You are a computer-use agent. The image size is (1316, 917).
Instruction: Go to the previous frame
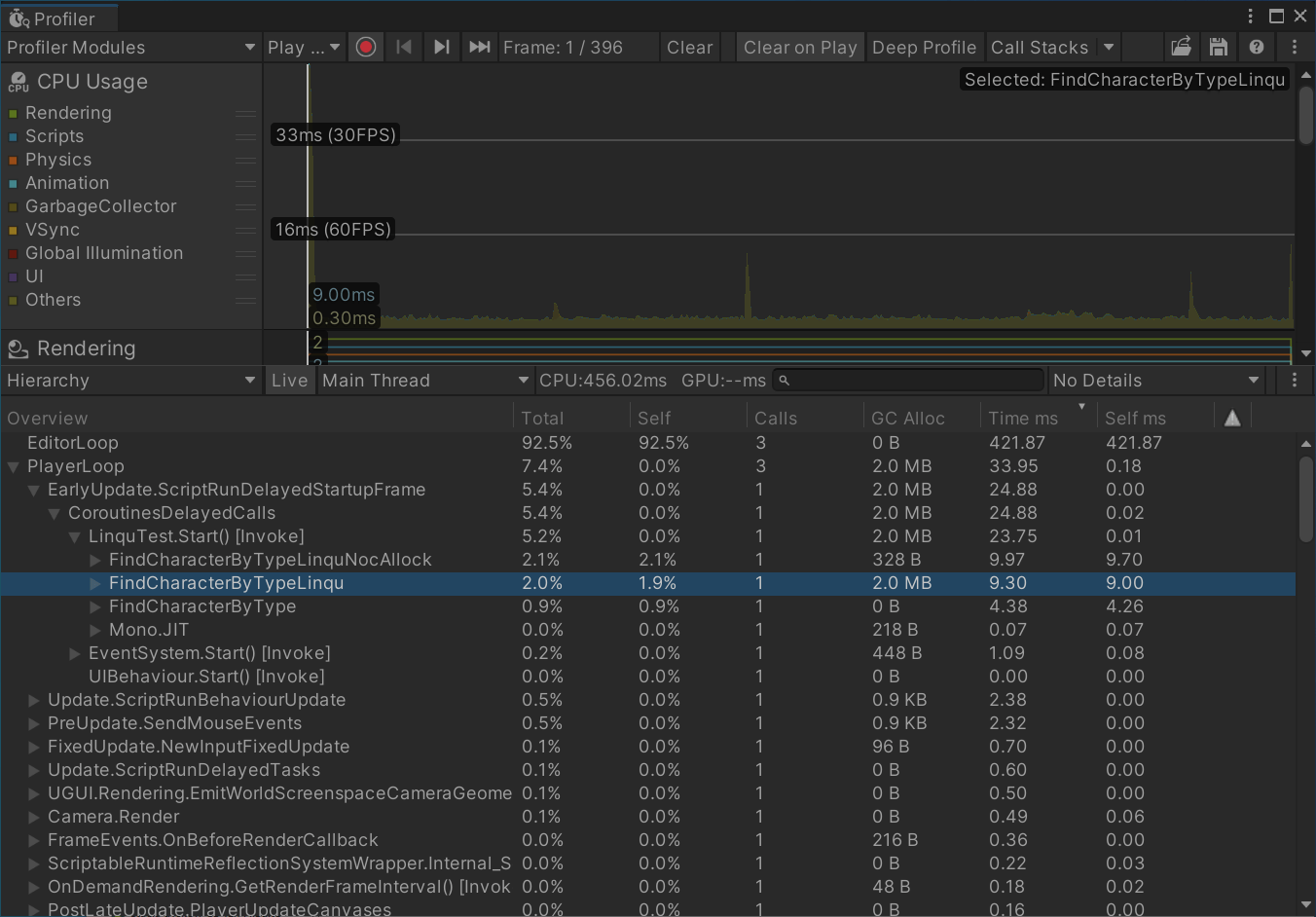[x=404, y=47]
